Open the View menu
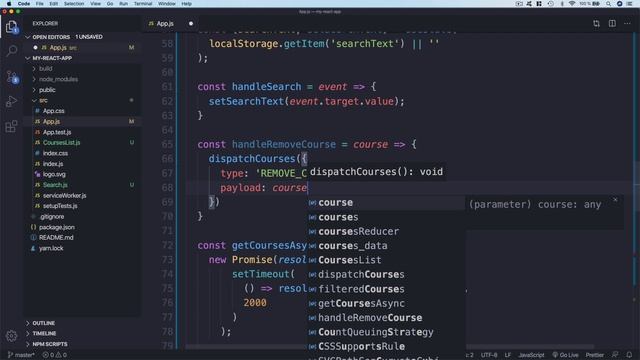640x360 pixels. pos(96,4)
